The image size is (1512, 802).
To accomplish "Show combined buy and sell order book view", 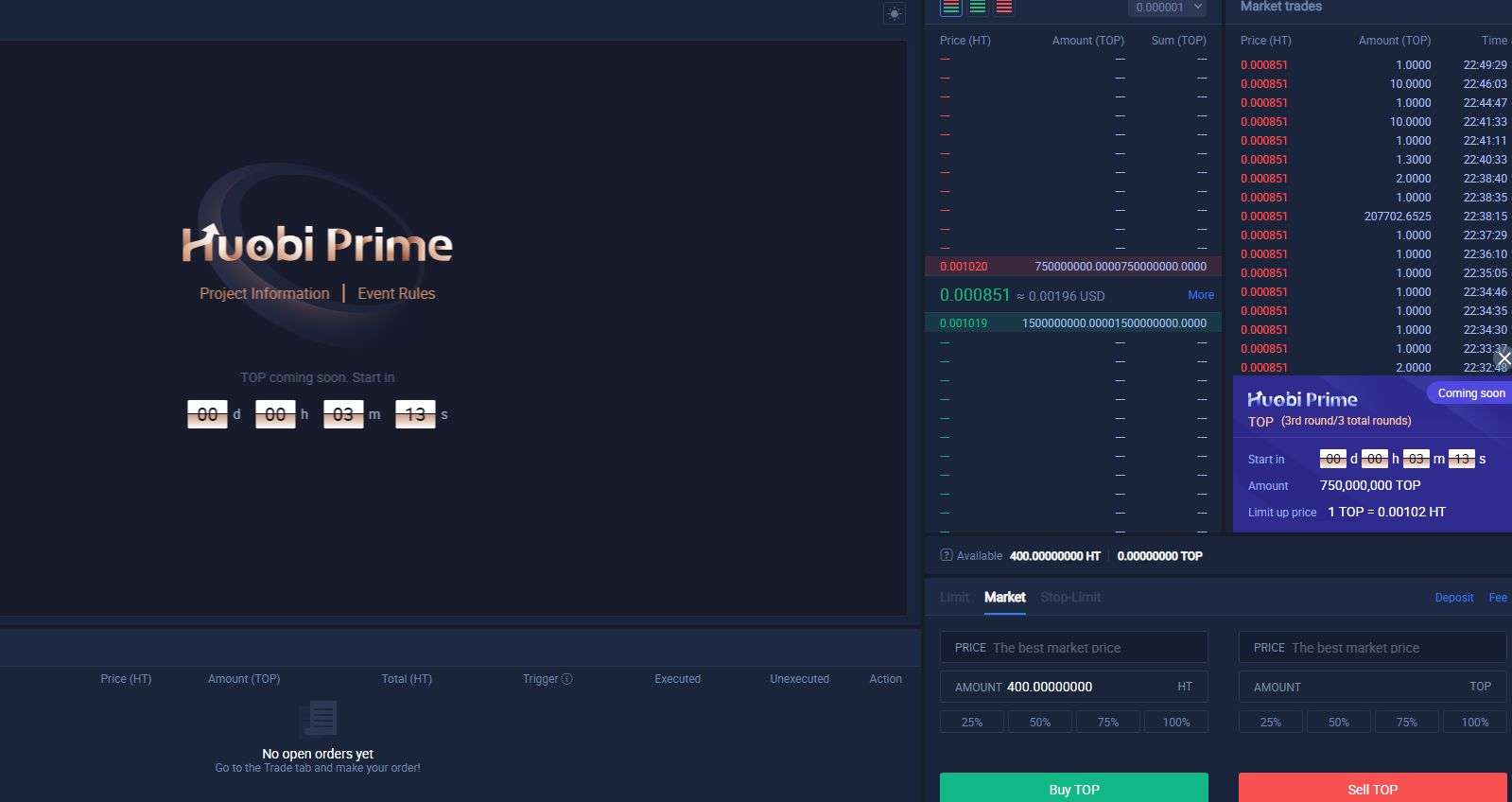I will tap(951, 8).
